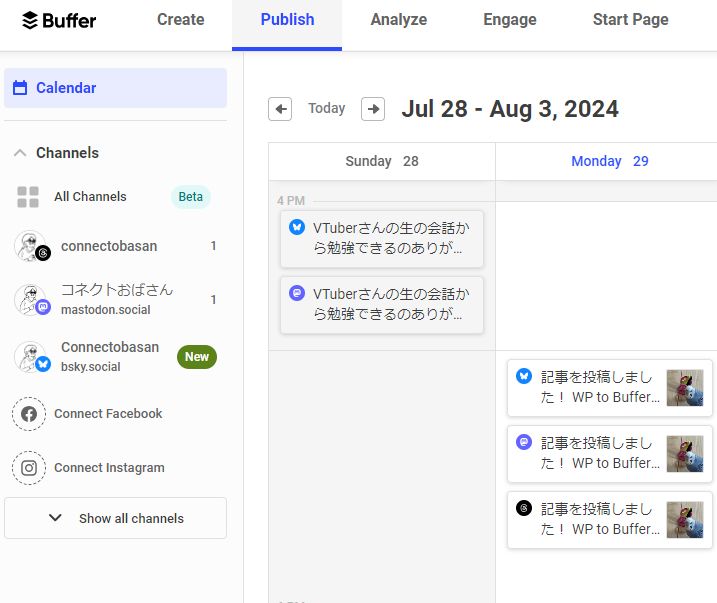717x603 pixels.
Task: Click the Instagram icon
Action: point(29,468)
